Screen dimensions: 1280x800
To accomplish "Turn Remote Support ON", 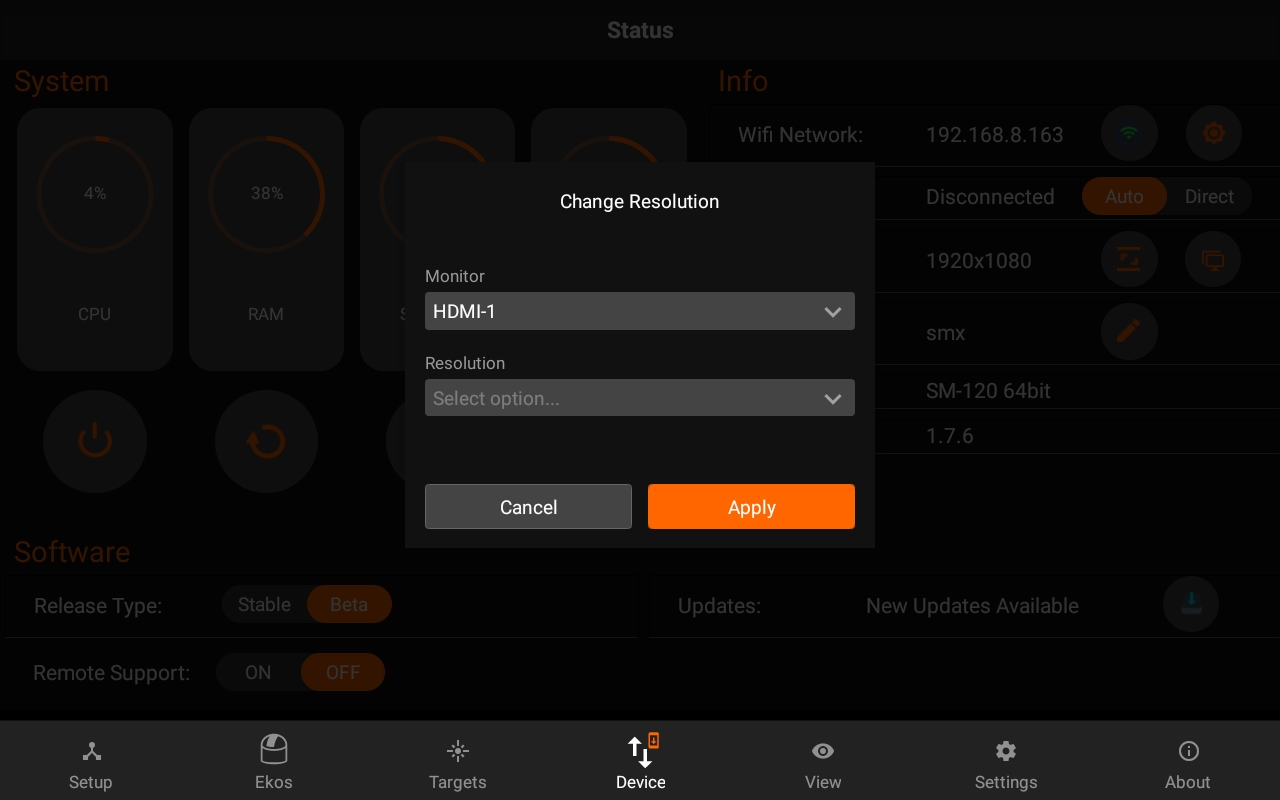I will point(258,673).
